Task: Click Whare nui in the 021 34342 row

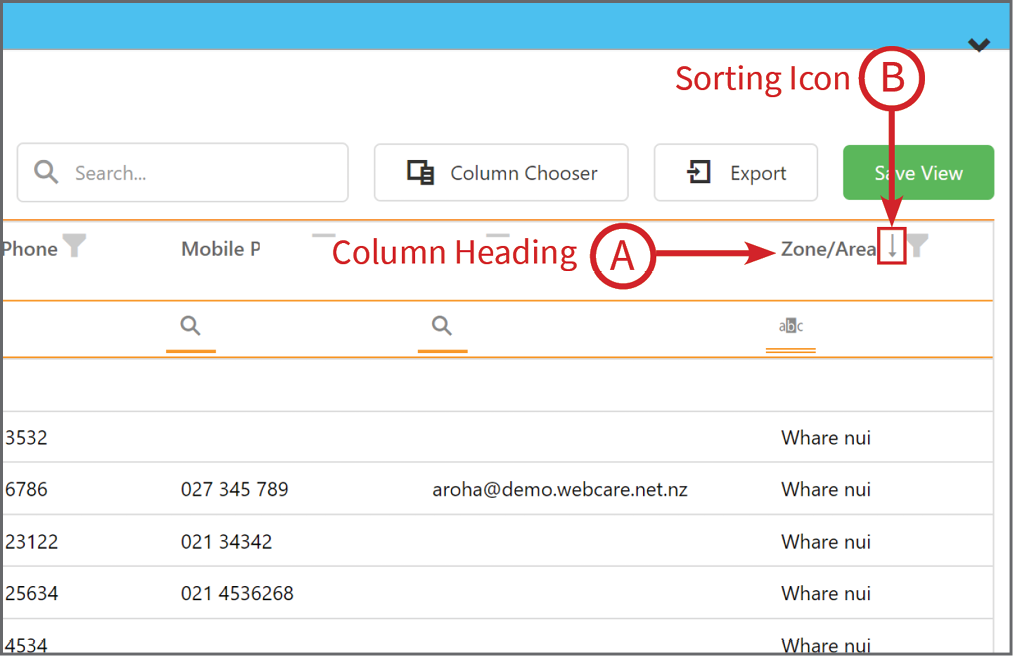Action: pyautogui.click(x=826, y=542)
